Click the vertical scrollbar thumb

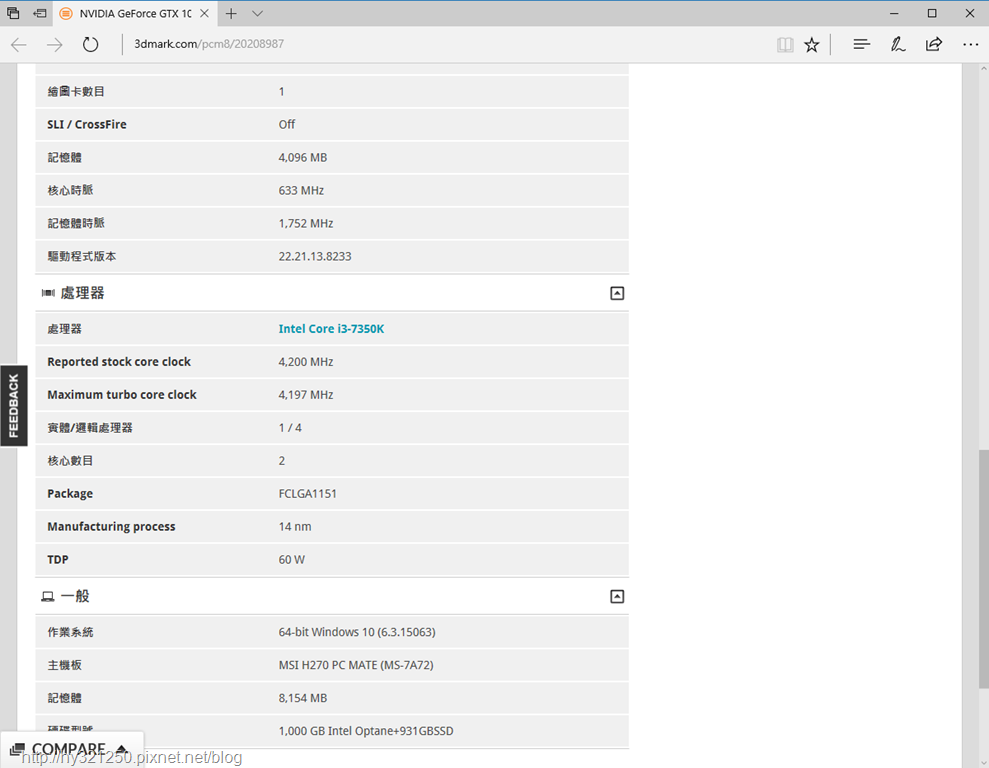coord(983,569)
